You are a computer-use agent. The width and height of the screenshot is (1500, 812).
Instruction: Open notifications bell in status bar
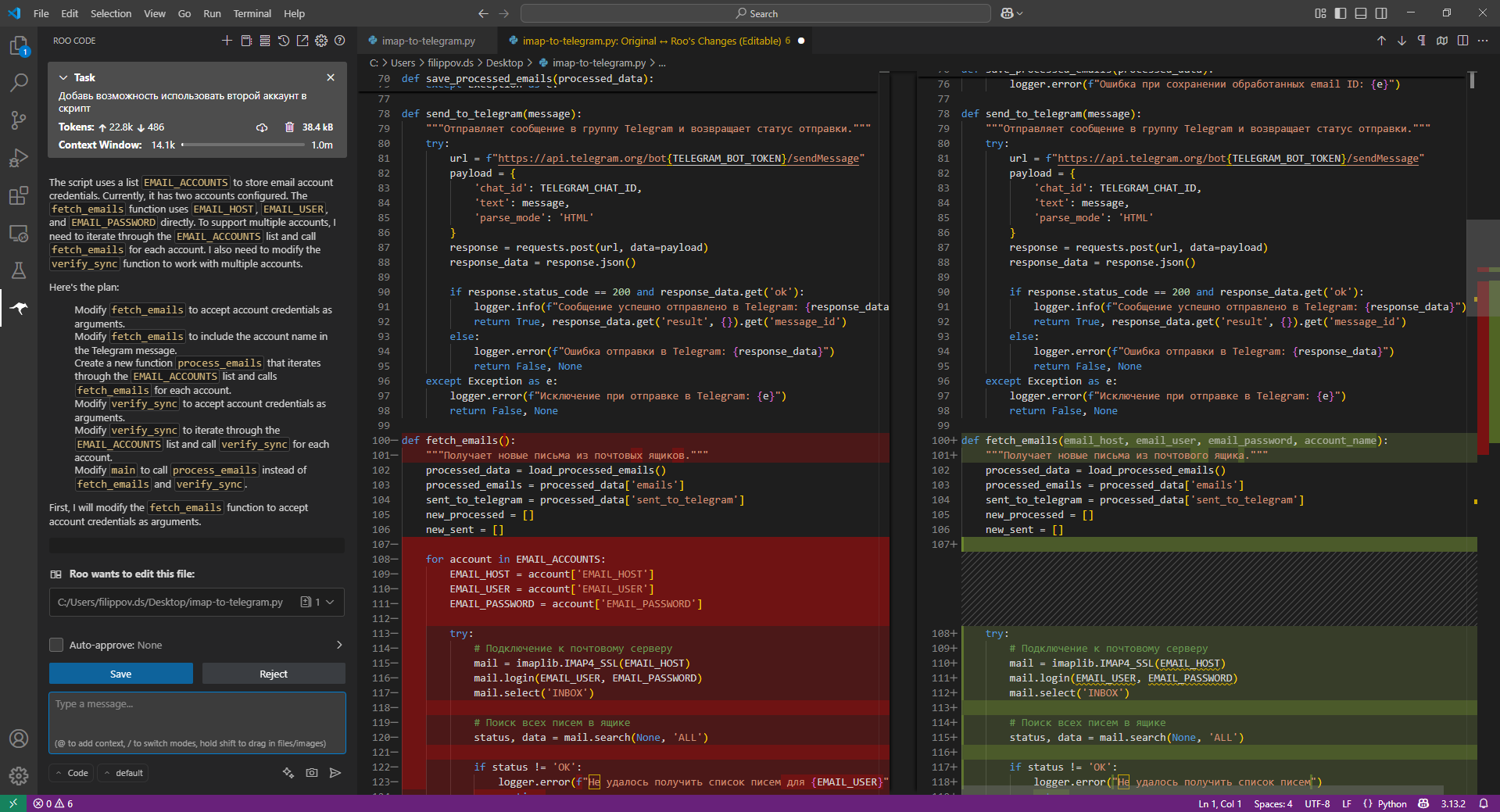pyautogui.click(x=1484, y=803)
